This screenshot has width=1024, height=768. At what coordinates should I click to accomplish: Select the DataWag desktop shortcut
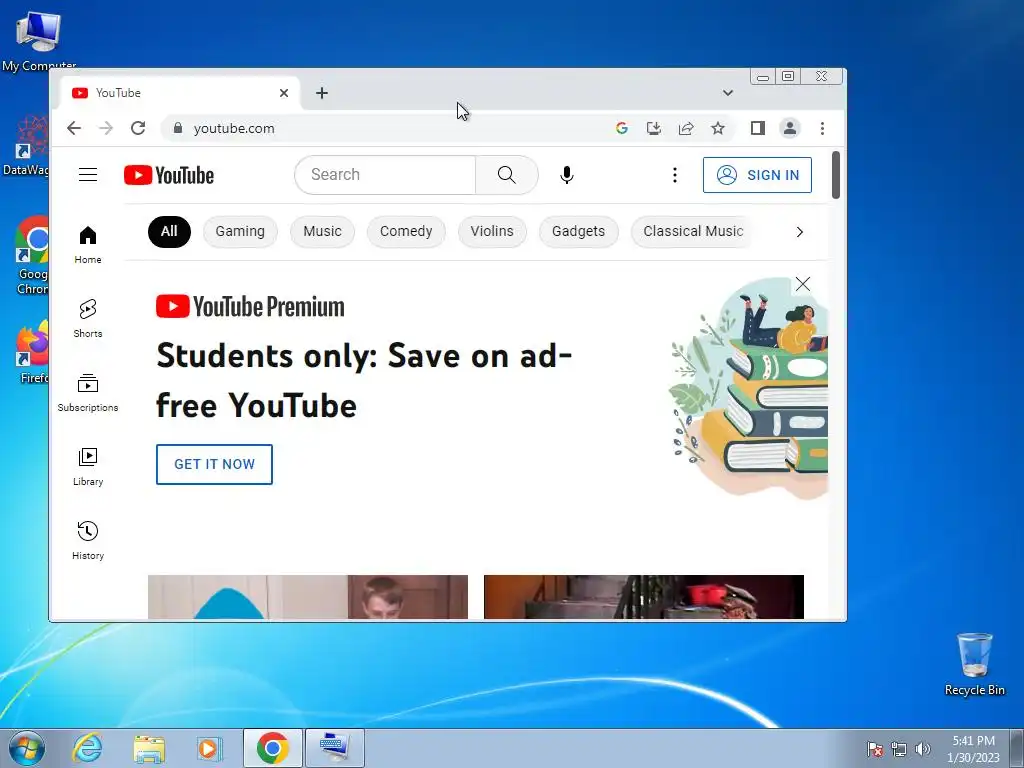26,145
